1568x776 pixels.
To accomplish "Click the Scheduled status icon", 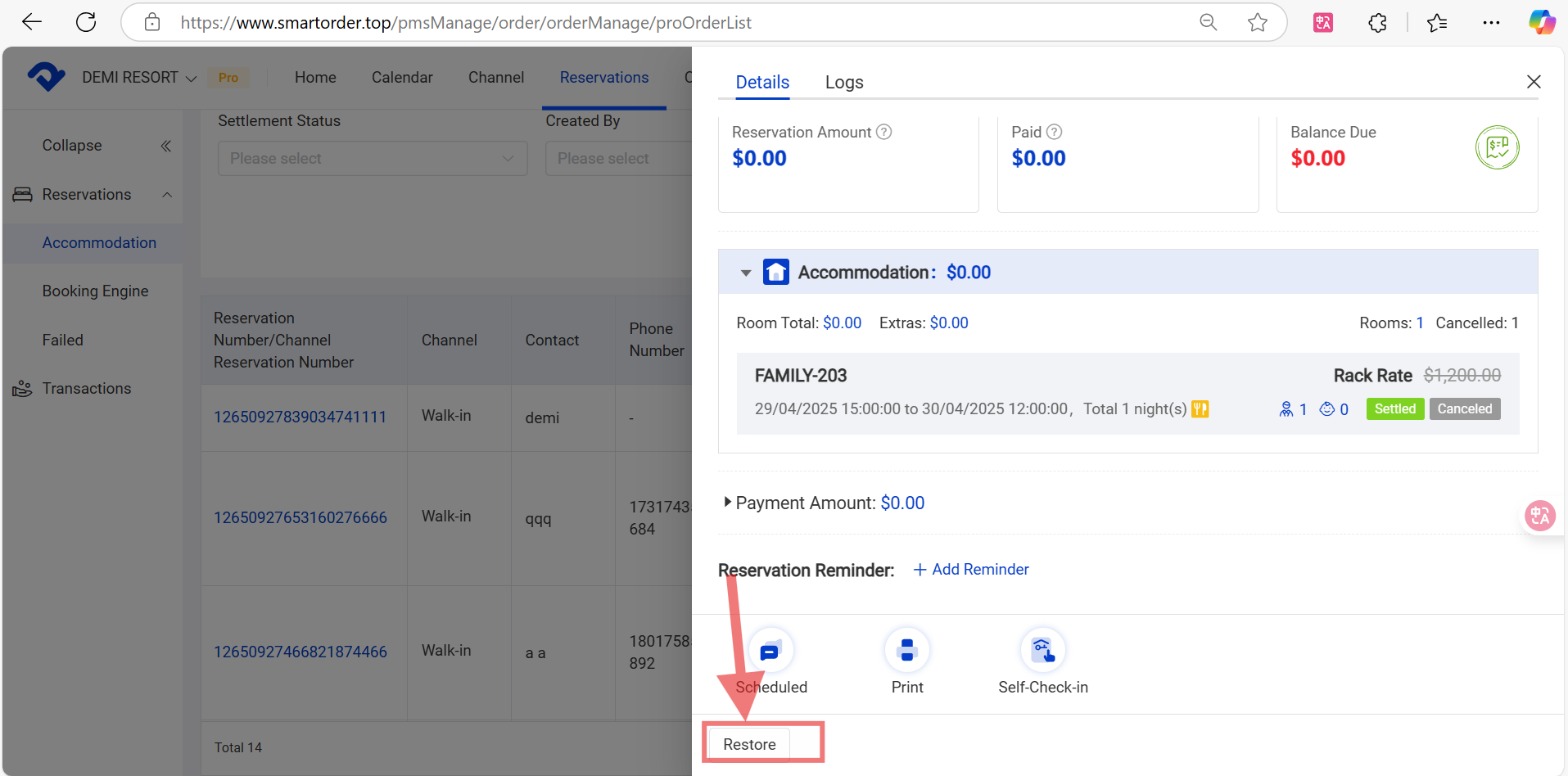I will [x=770, y=651].
